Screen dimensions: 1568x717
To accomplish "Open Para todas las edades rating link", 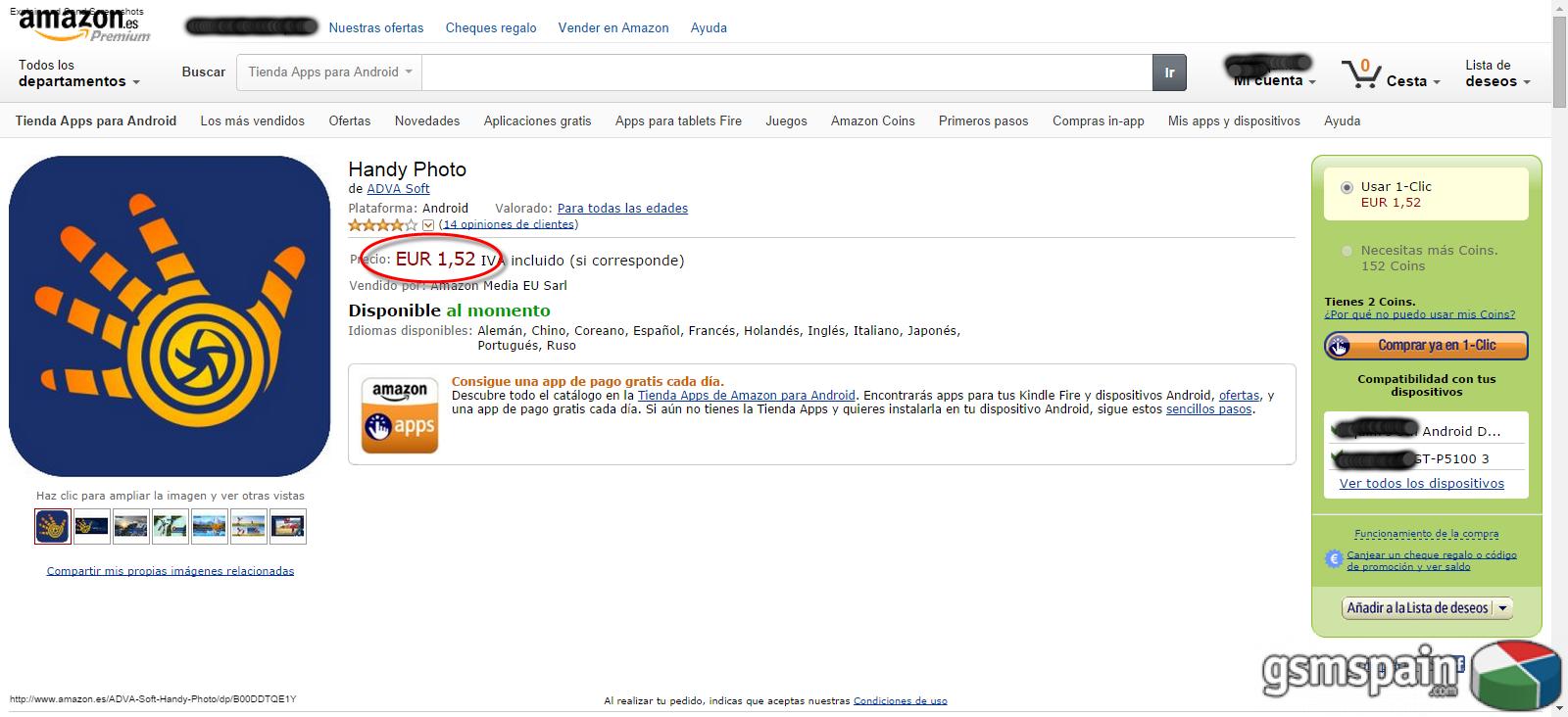I will (622, 208).
